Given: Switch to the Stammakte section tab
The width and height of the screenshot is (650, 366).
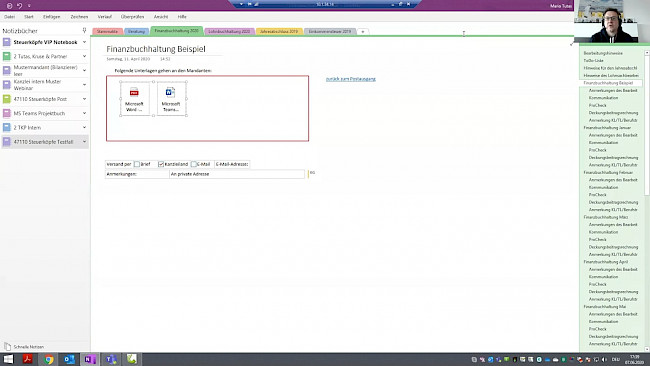Looking at the screenshot, I should [x=107, y=32].
